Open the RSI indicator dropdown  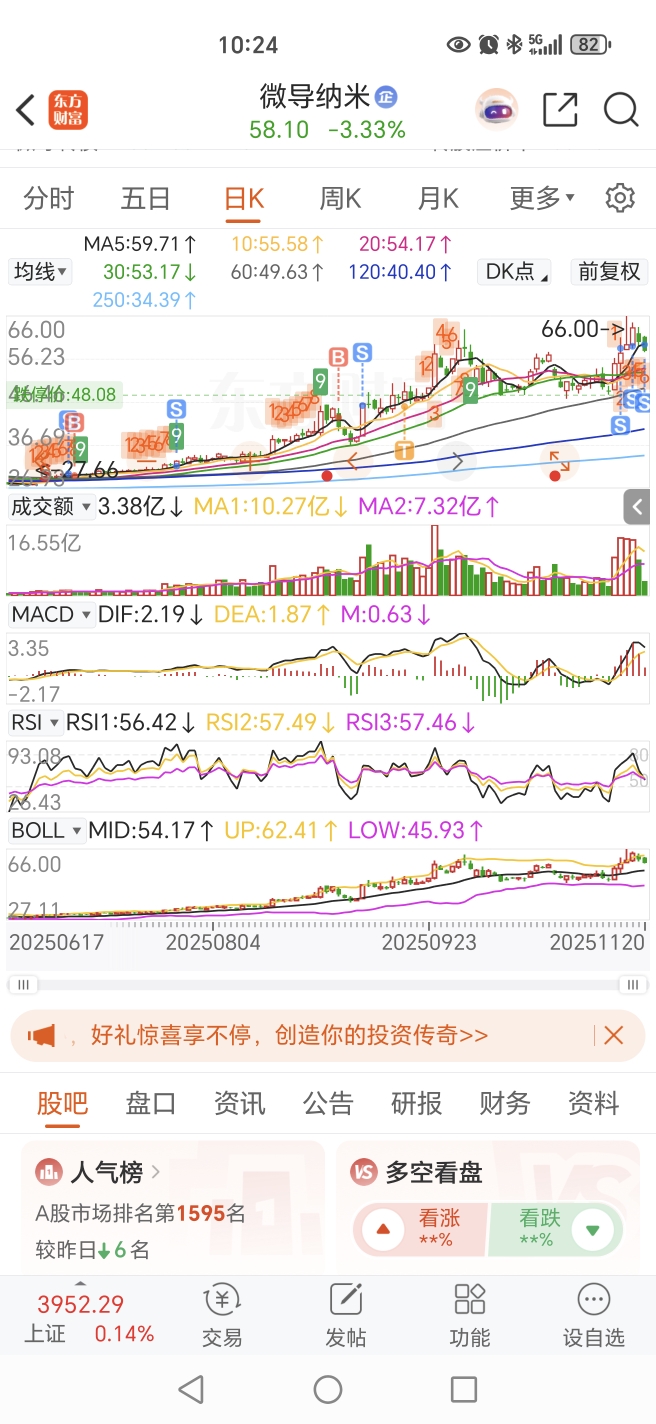[x=35, y=722]
